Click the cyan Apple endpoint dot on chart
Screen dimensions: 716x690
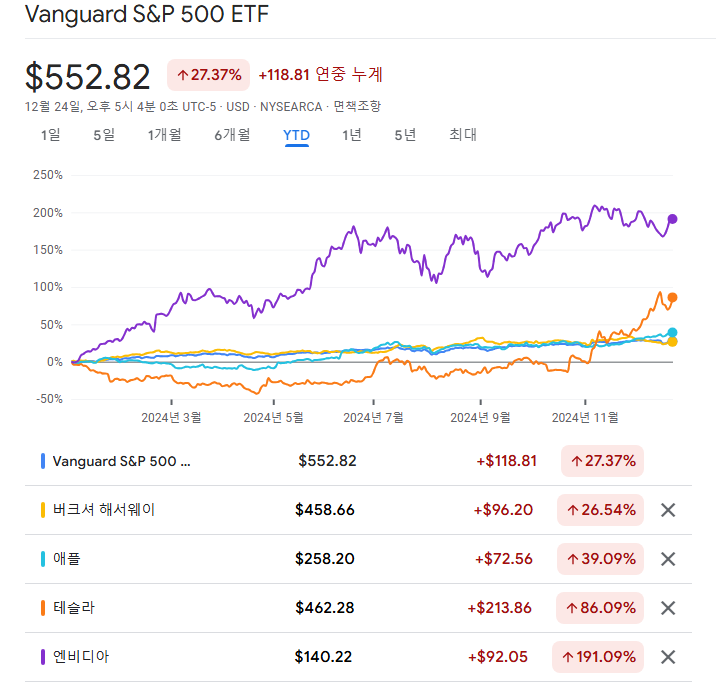pos(673,332)
